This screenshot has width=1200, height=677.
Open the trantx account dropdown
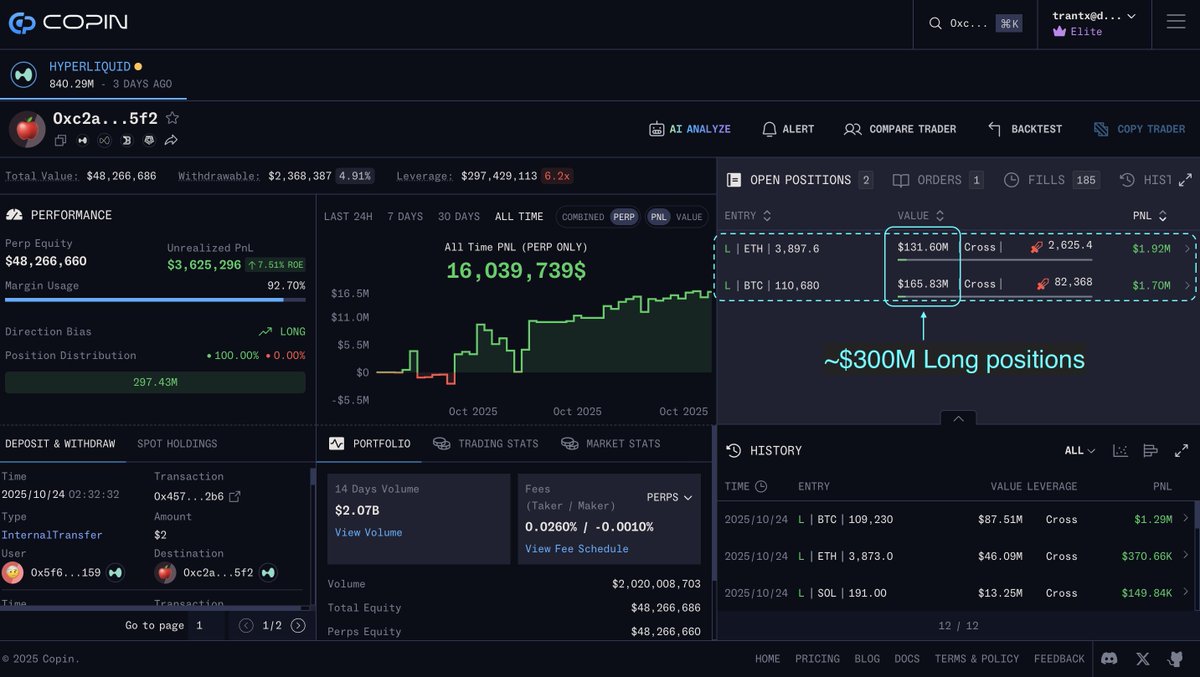tap(1094, 16)
